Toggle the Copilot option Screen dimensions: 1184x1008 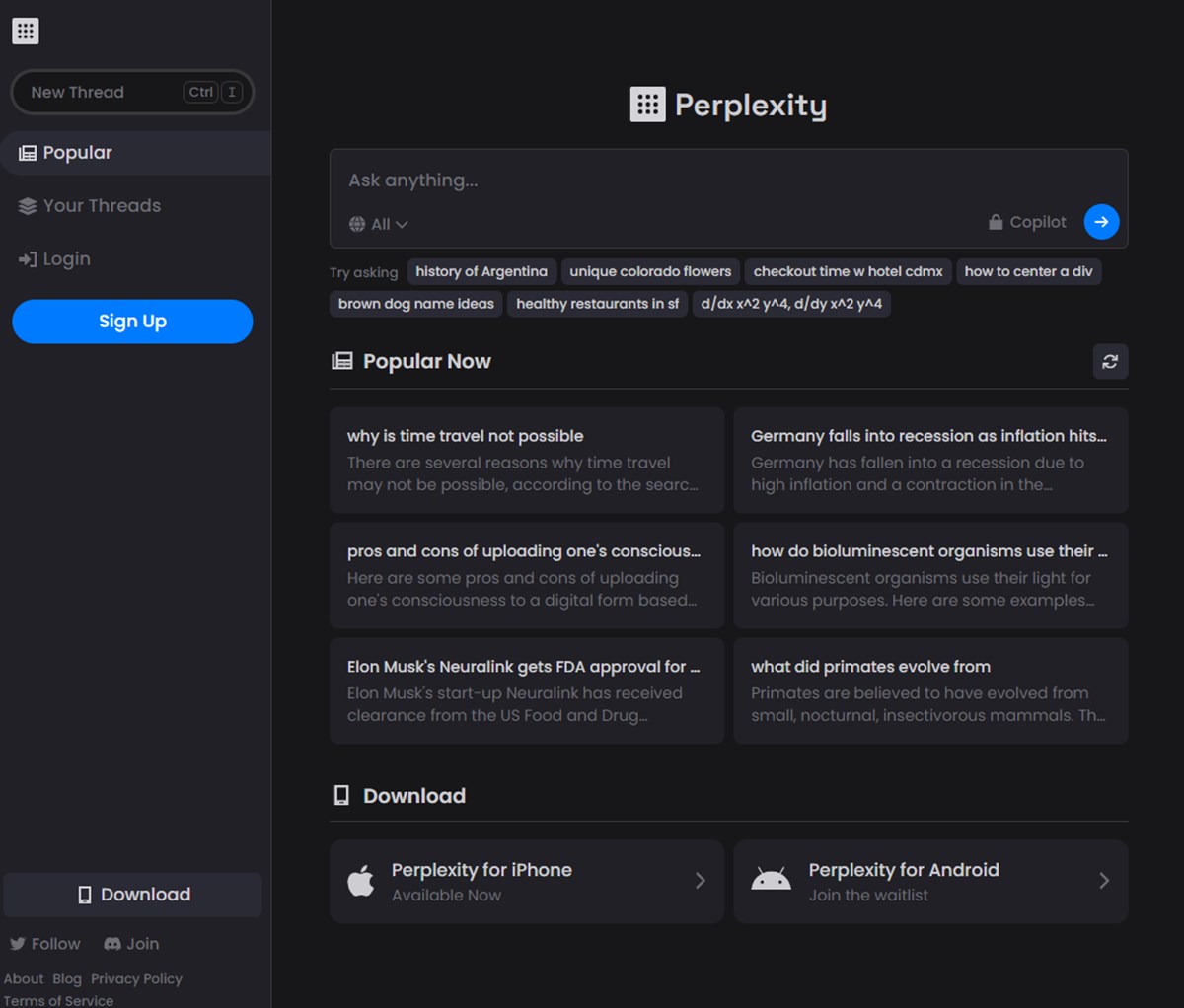(x=1028, y=222)
